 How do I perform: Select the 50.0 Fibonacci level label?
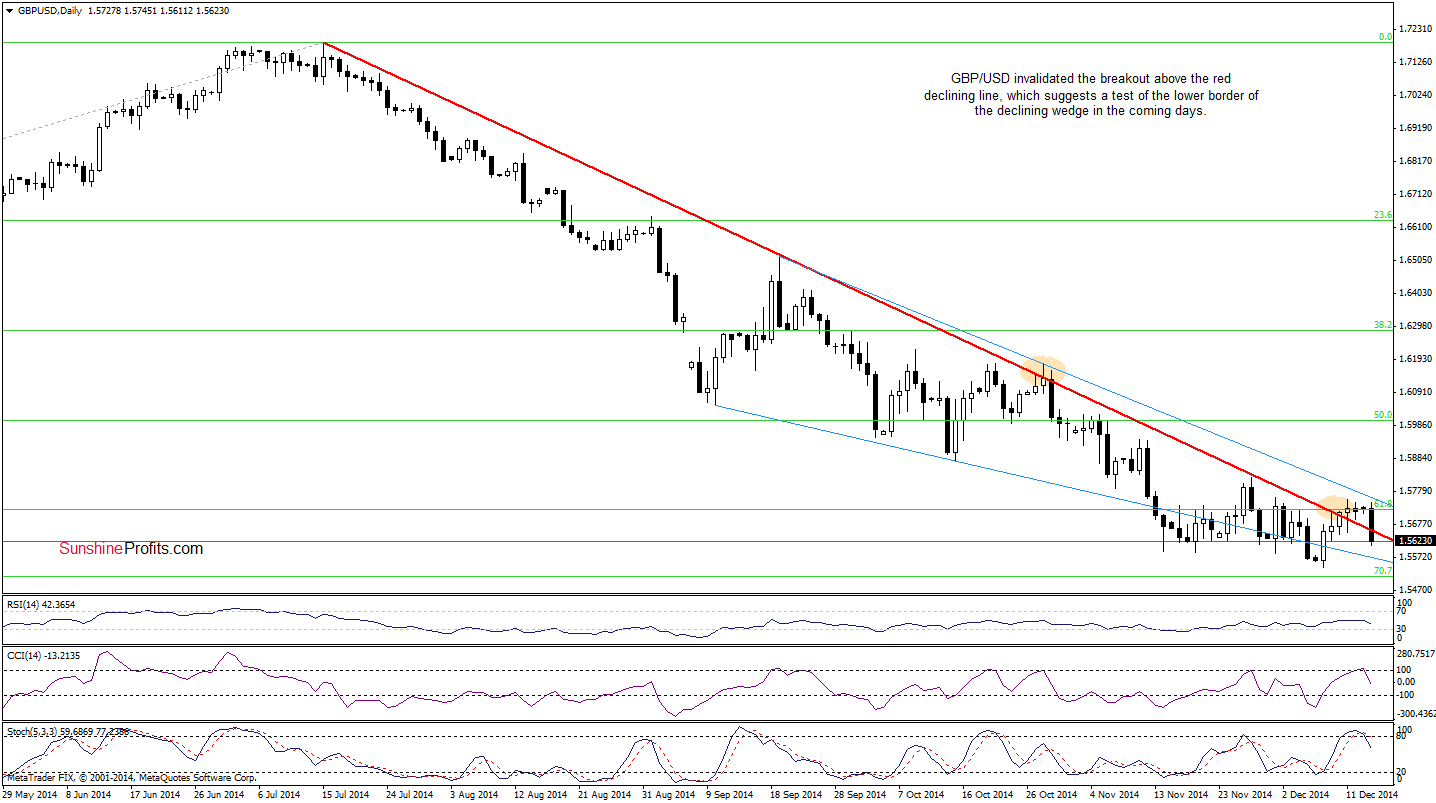(1383, 414)
